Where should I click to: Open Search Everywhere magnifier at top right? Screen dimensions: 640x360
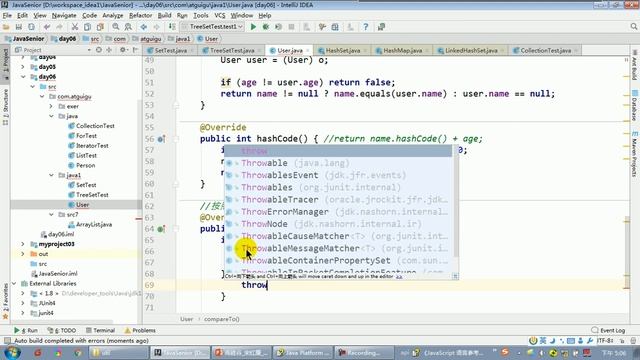[633, 27]
